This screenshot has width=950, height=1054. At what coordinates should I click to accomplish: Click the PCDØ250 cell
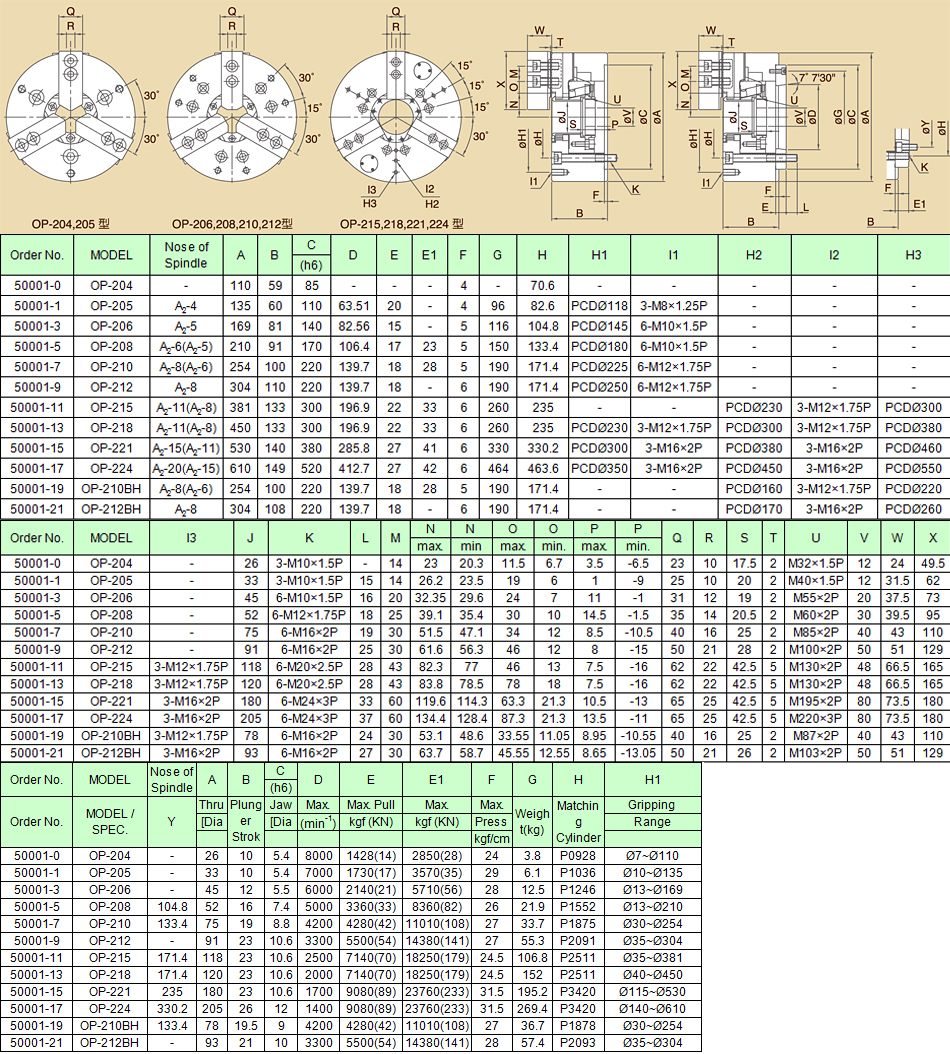(599, 387)
